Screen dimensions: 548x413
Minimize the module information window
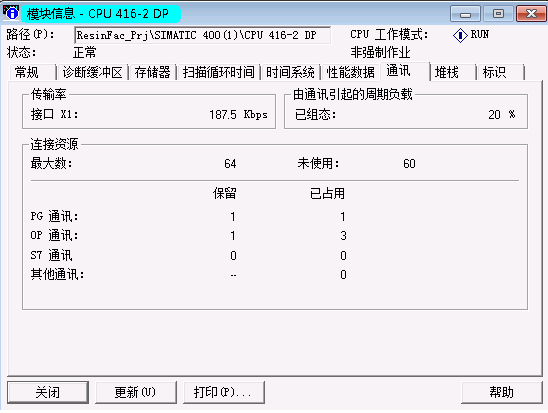(x=465, y=14)
